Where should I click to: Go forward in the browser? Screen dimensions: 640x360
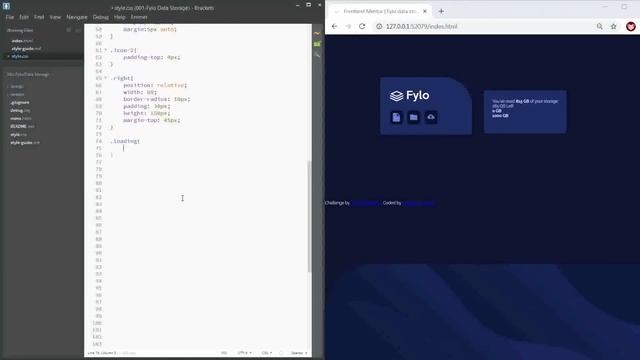(348, 26)
